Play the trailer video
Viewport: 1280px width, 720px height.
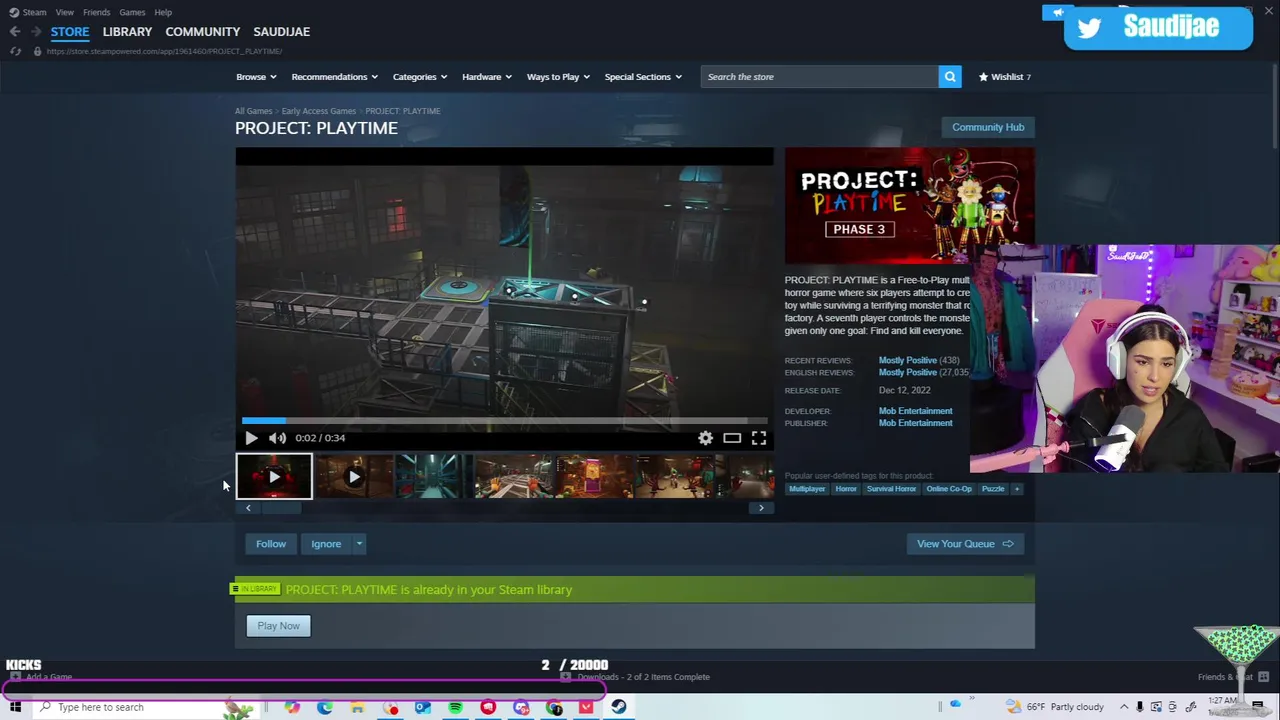(251, 438)
